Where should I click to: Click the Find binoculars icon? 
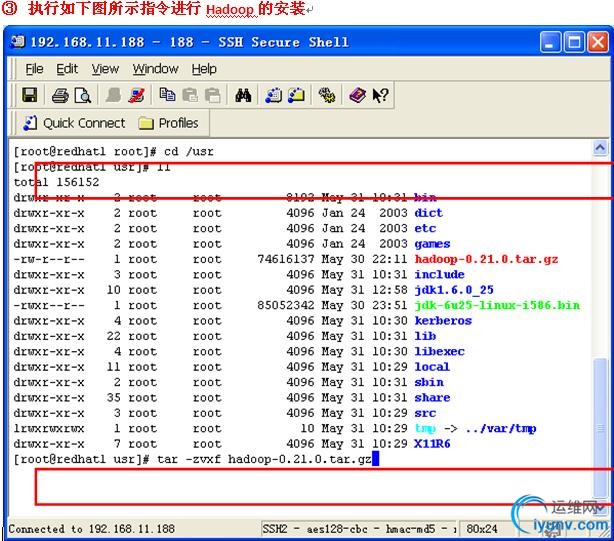(243, 95)
